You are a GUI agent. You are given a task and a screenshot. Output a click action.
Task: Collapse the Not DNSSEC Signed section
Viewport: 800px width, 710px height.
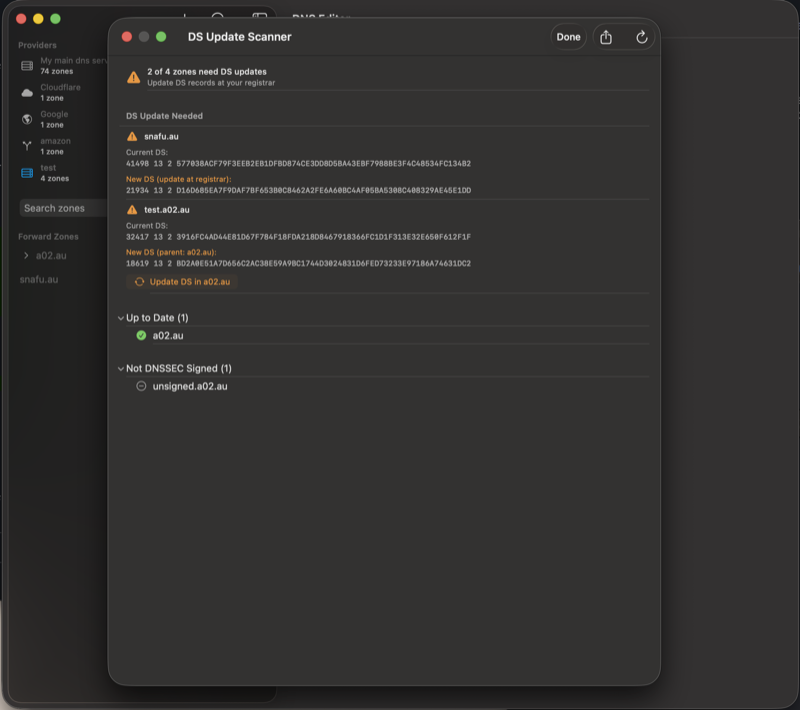[x=121, y=369]
